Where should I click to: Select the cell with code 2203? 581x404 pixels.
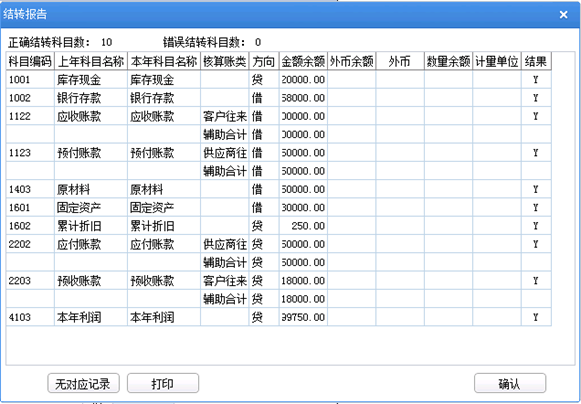30,281
